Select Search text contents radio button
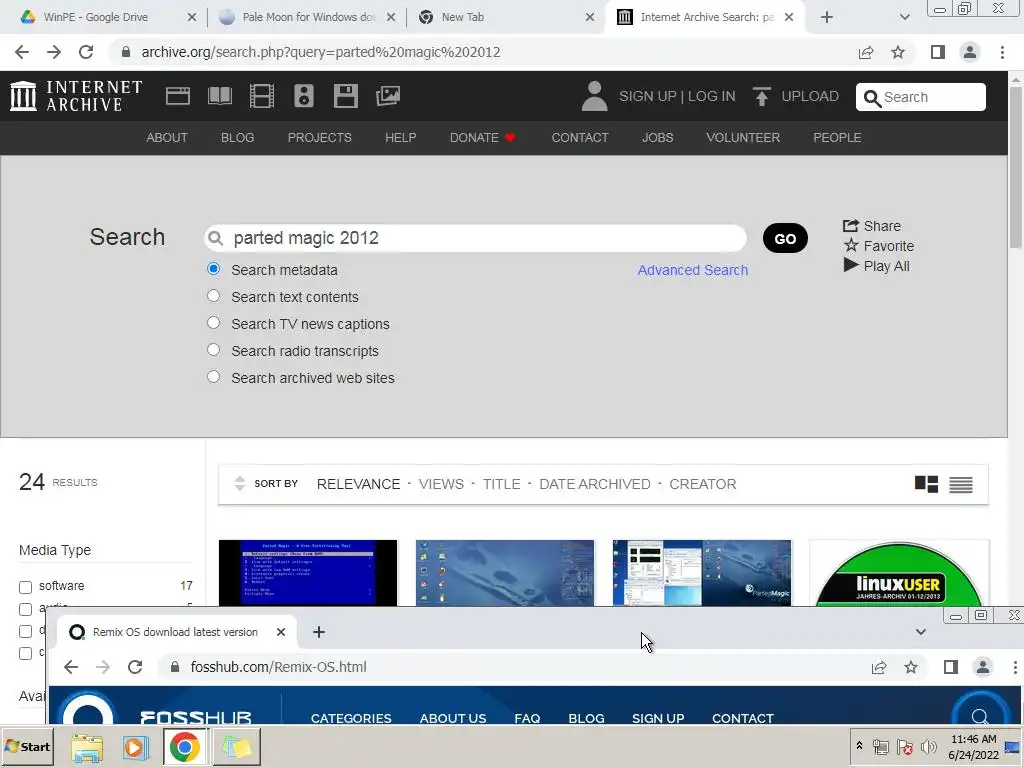The image size is (1024, 768). (214, 296)
